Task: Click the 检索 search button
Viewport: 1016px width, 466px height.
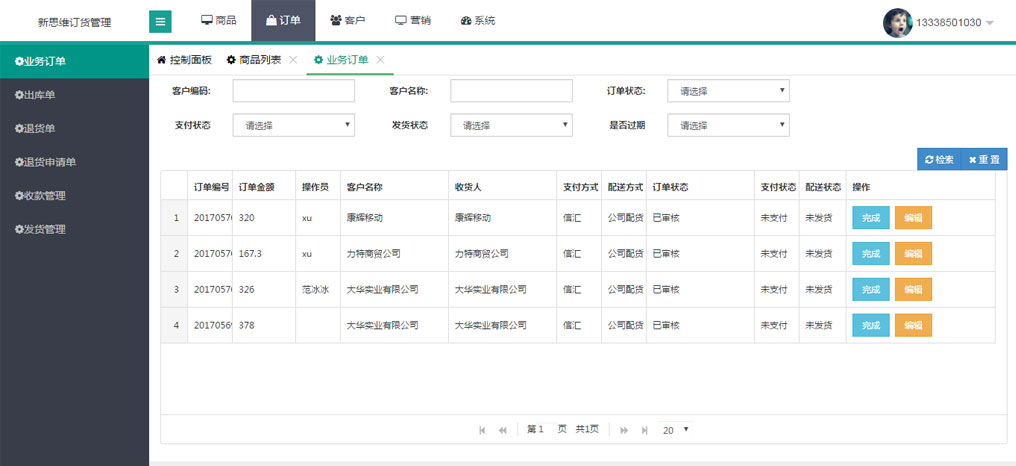Action: point(939,160)
